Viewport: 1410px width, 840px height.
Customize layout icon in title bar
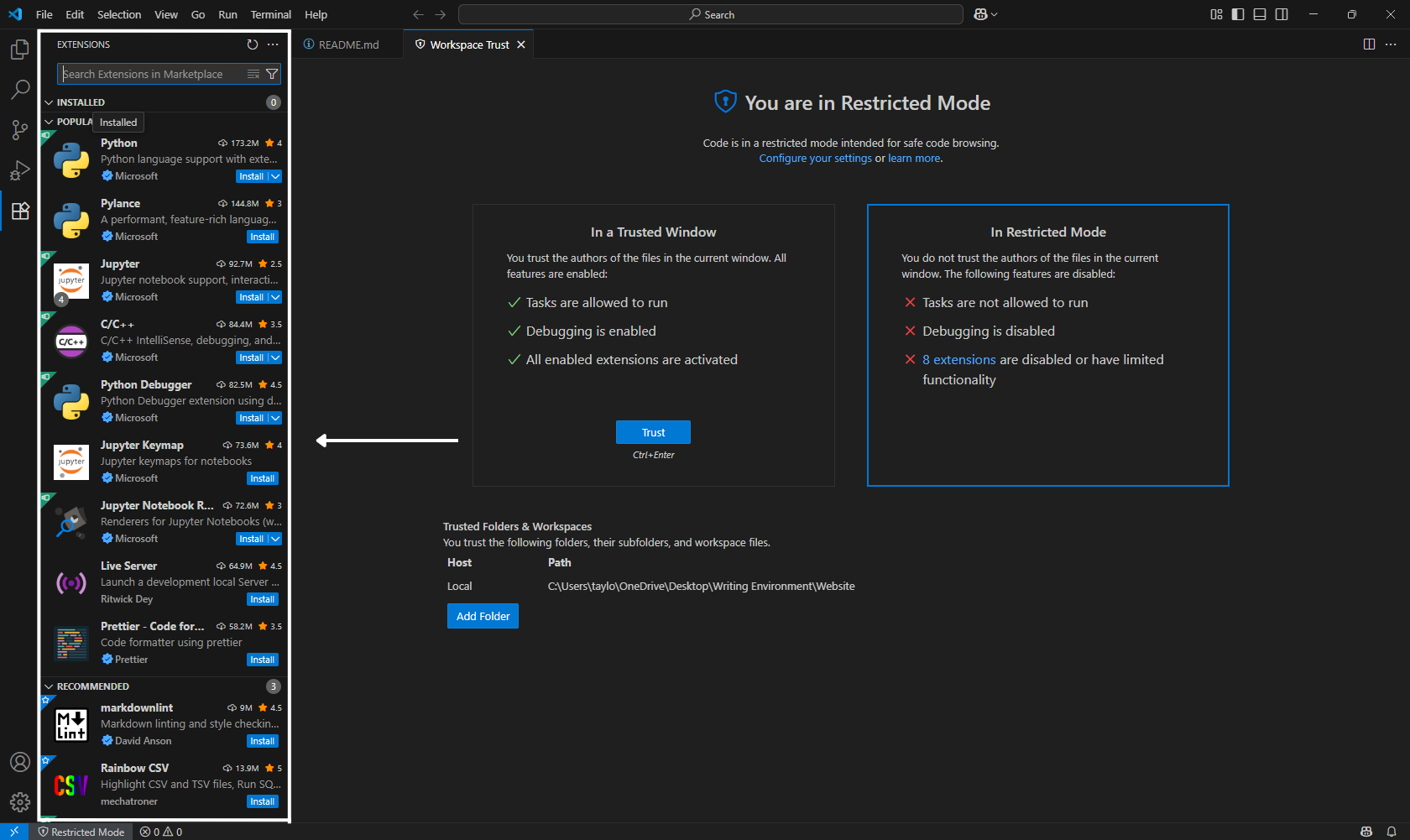(x=1216, y=14)
